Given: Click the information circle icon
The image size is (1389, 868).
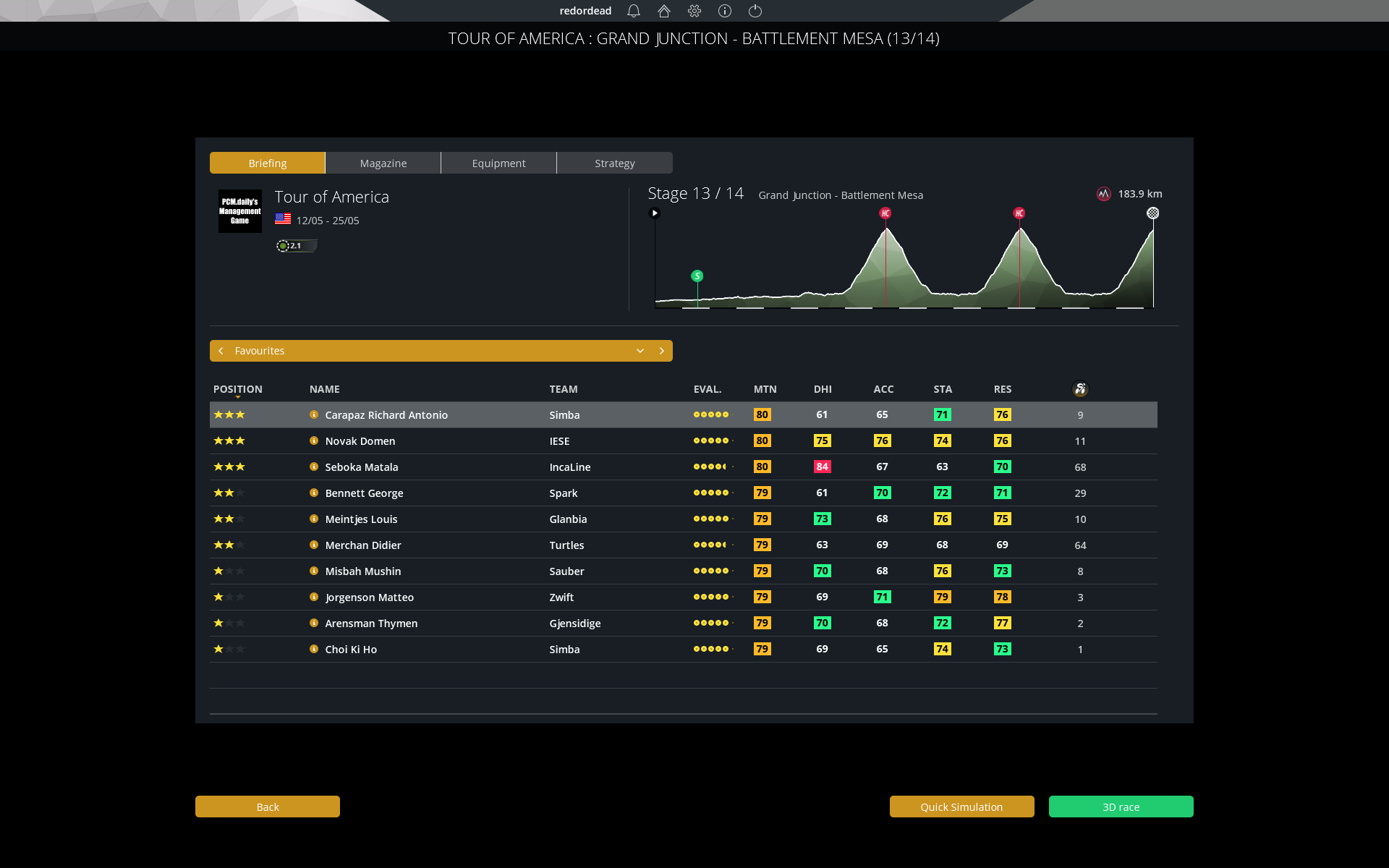Looking at the screenshot, I should tap(725, 11).
